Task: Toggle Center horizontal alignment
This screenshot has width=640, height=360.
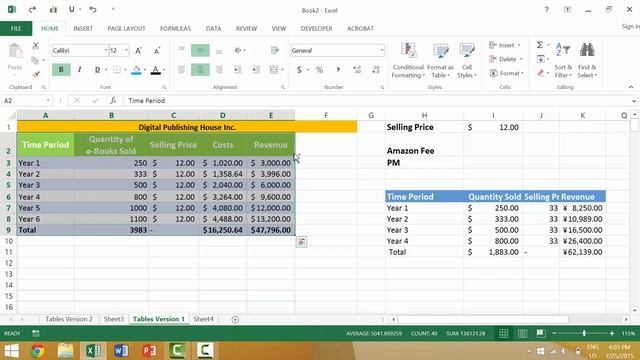Action: (200, 70)
